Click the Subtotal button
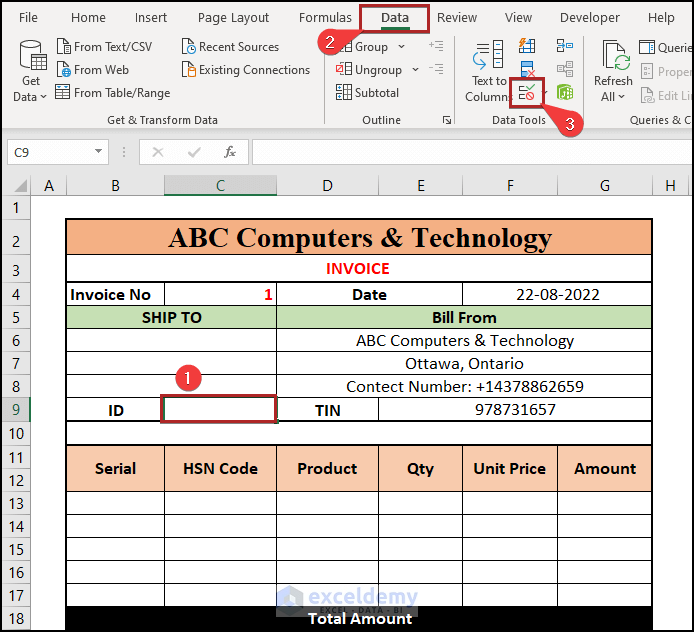 (367, 92)
